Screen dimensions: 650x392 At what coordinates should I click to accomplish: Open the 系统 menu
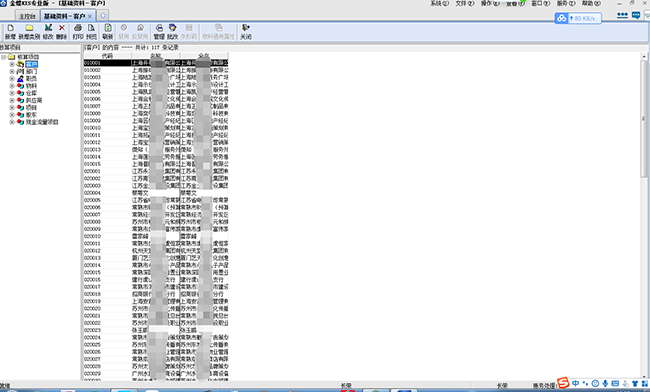[439, 3]
